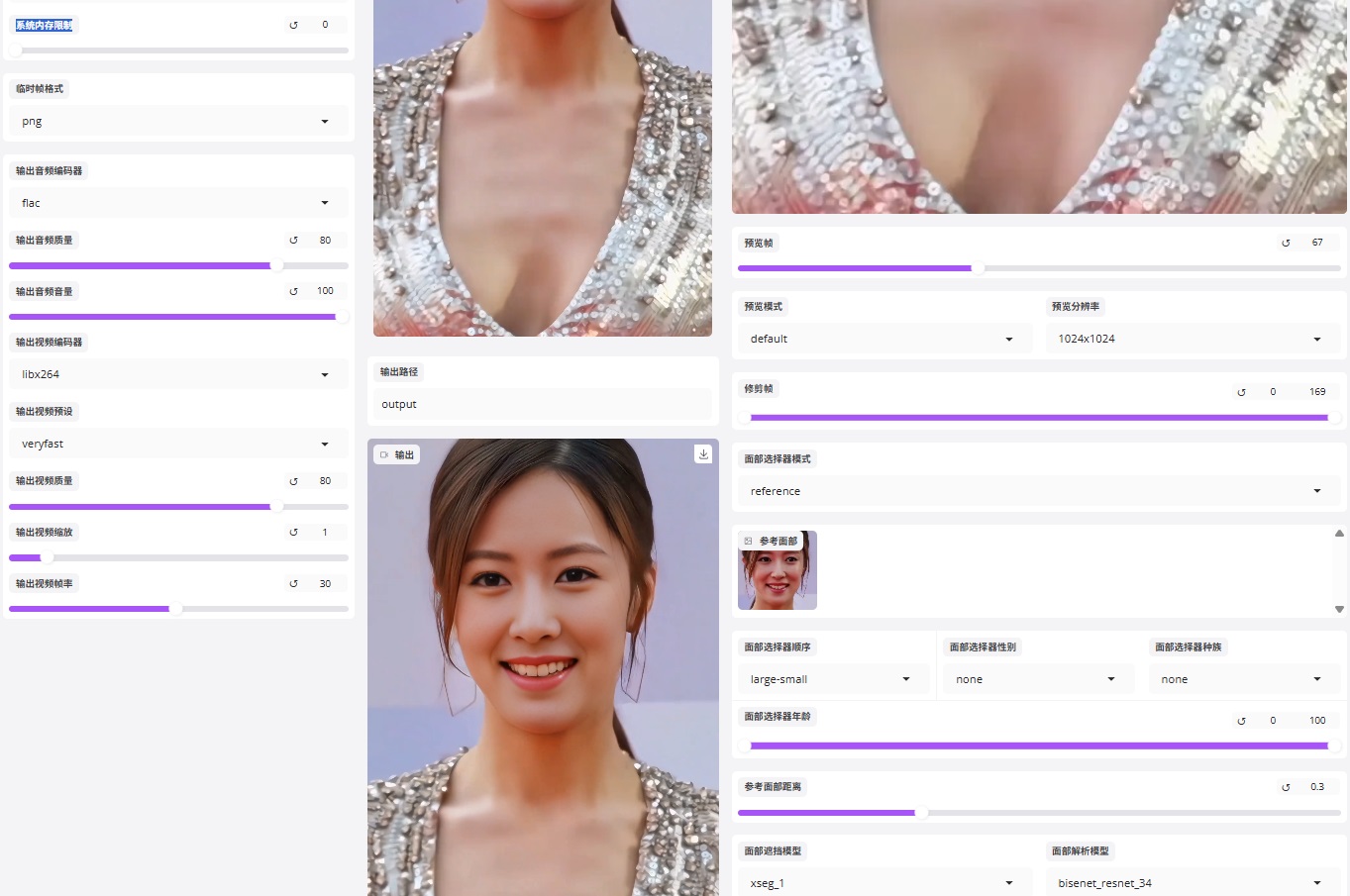Open the 临时帧格式 png dropdown

(x=178, y=122)
